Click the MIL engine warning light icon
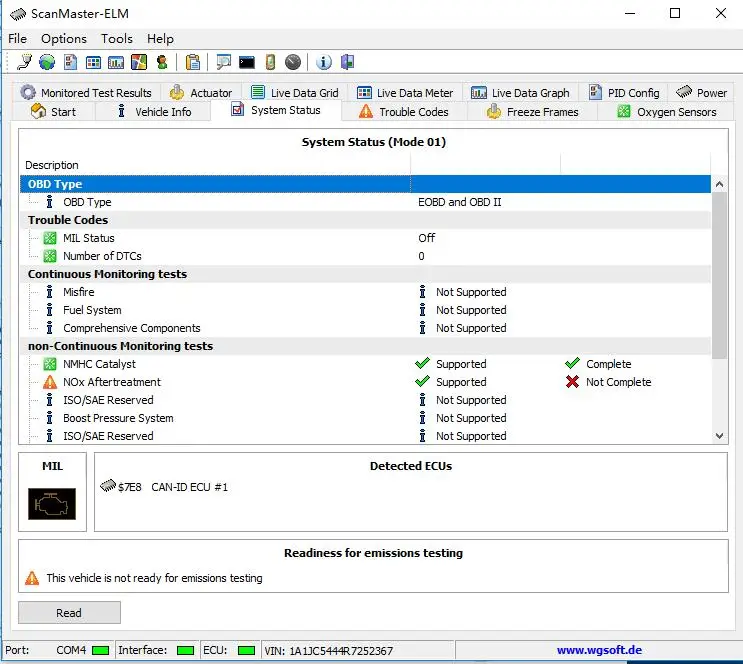743x664 pixels. click(x=52, y=504)
